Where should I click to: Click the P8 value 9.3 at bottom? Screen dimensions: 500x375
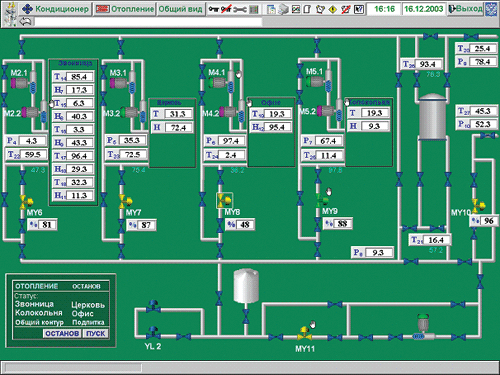378,253
